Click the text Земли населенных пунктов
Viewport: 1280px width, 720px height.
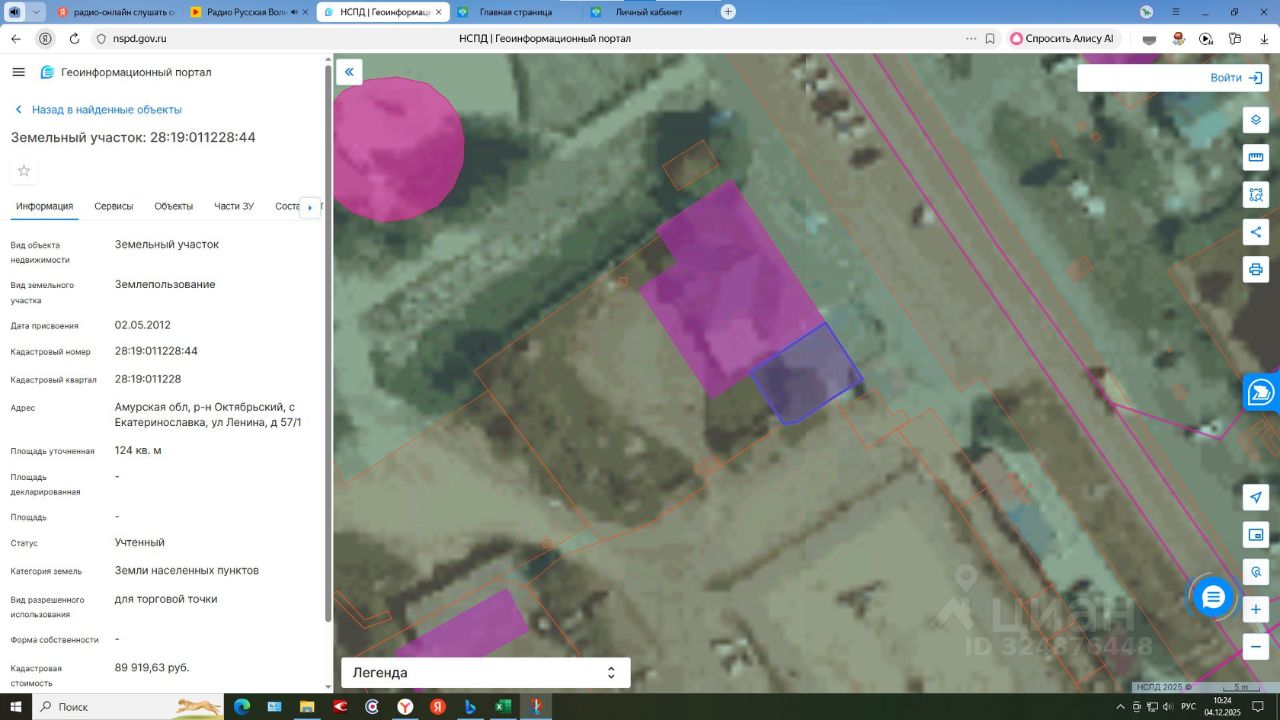pyautogui.click(x=187, y=570)
